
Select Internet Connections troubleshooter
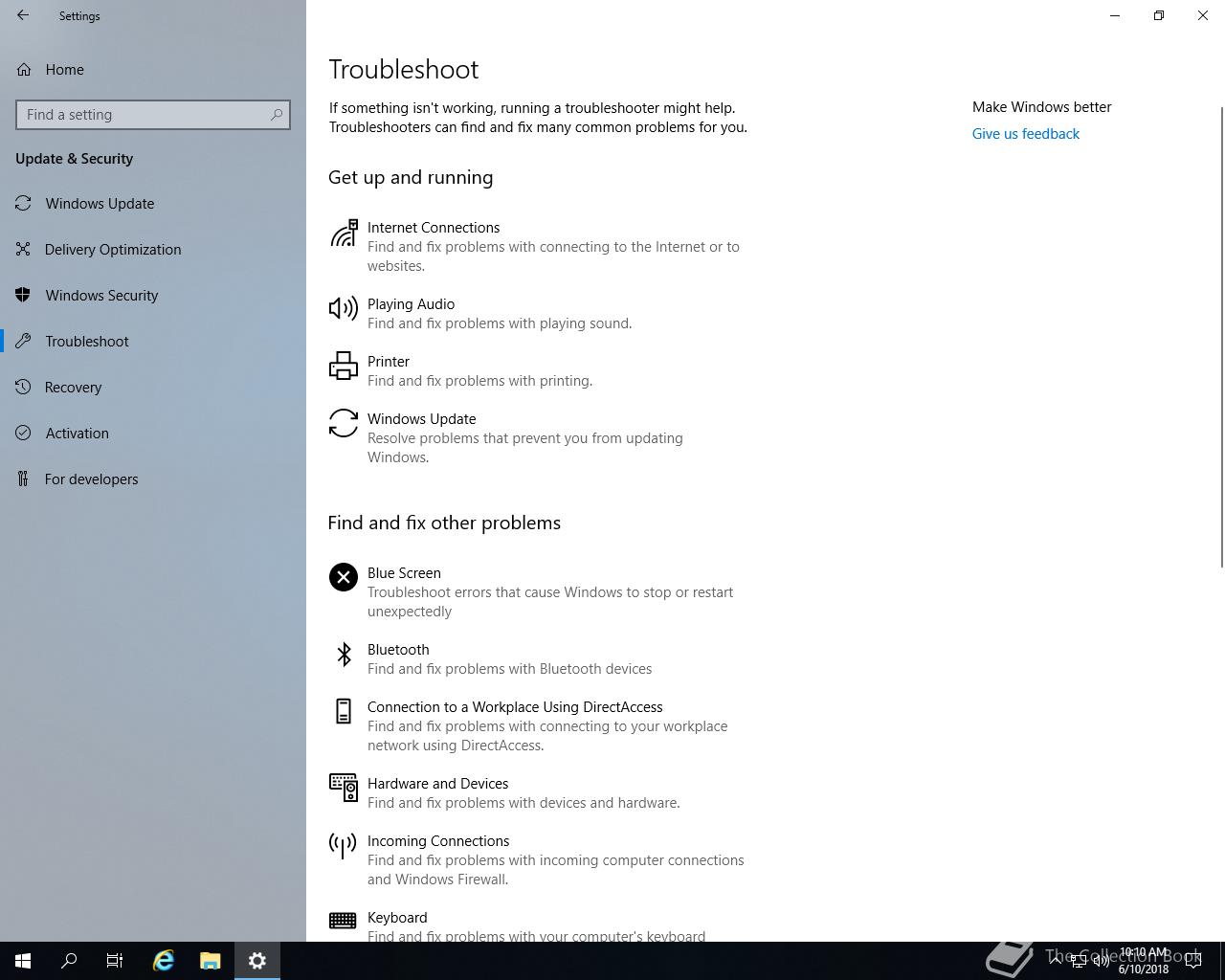tap(538, 246)
